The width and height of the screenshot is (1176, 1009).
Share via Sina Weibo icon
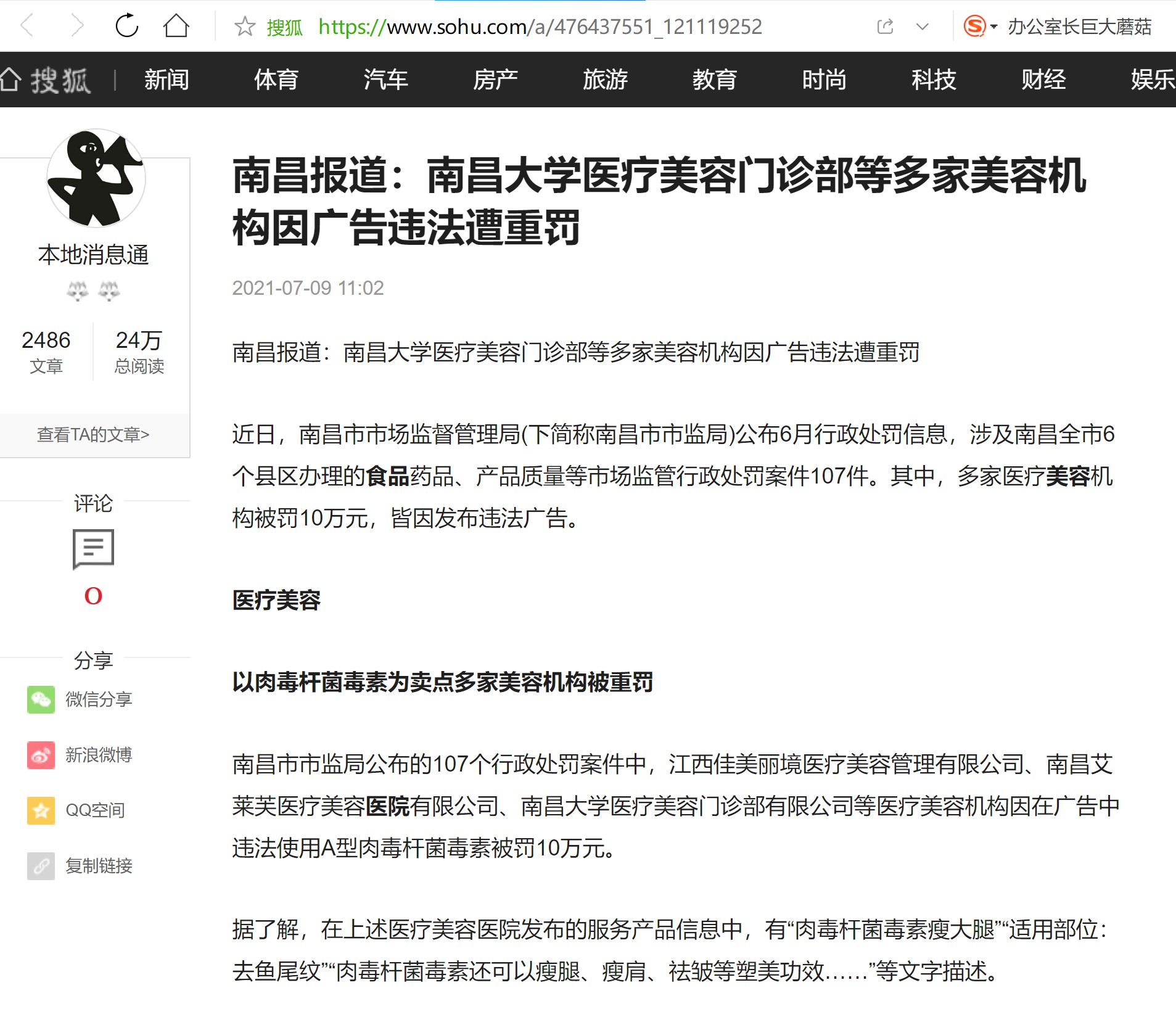[x=41, y=755]
